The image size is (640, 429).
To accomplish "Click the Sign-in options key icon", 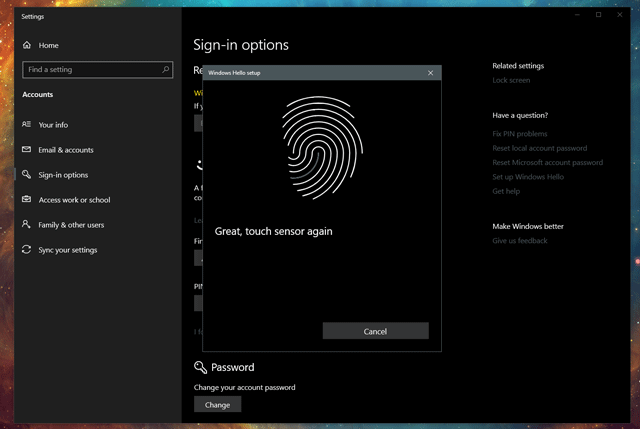I will pyautogui.click(x=27, y=175).
